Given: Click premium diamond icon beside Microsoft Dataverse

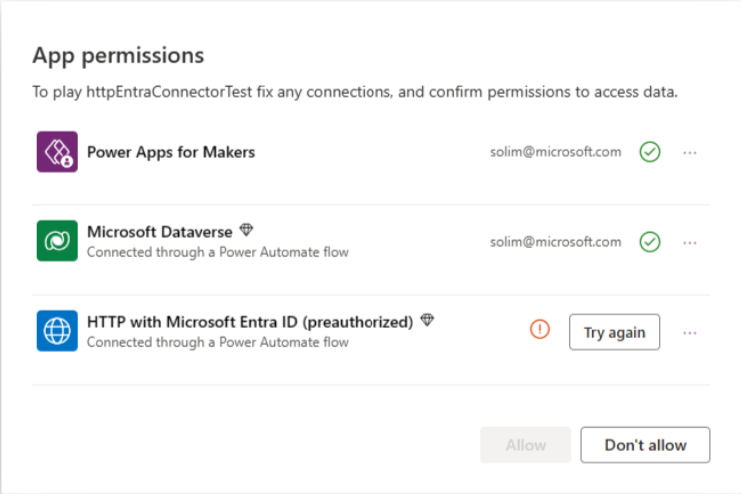Looking at the screenshot, I should click(x=246, y=230).
